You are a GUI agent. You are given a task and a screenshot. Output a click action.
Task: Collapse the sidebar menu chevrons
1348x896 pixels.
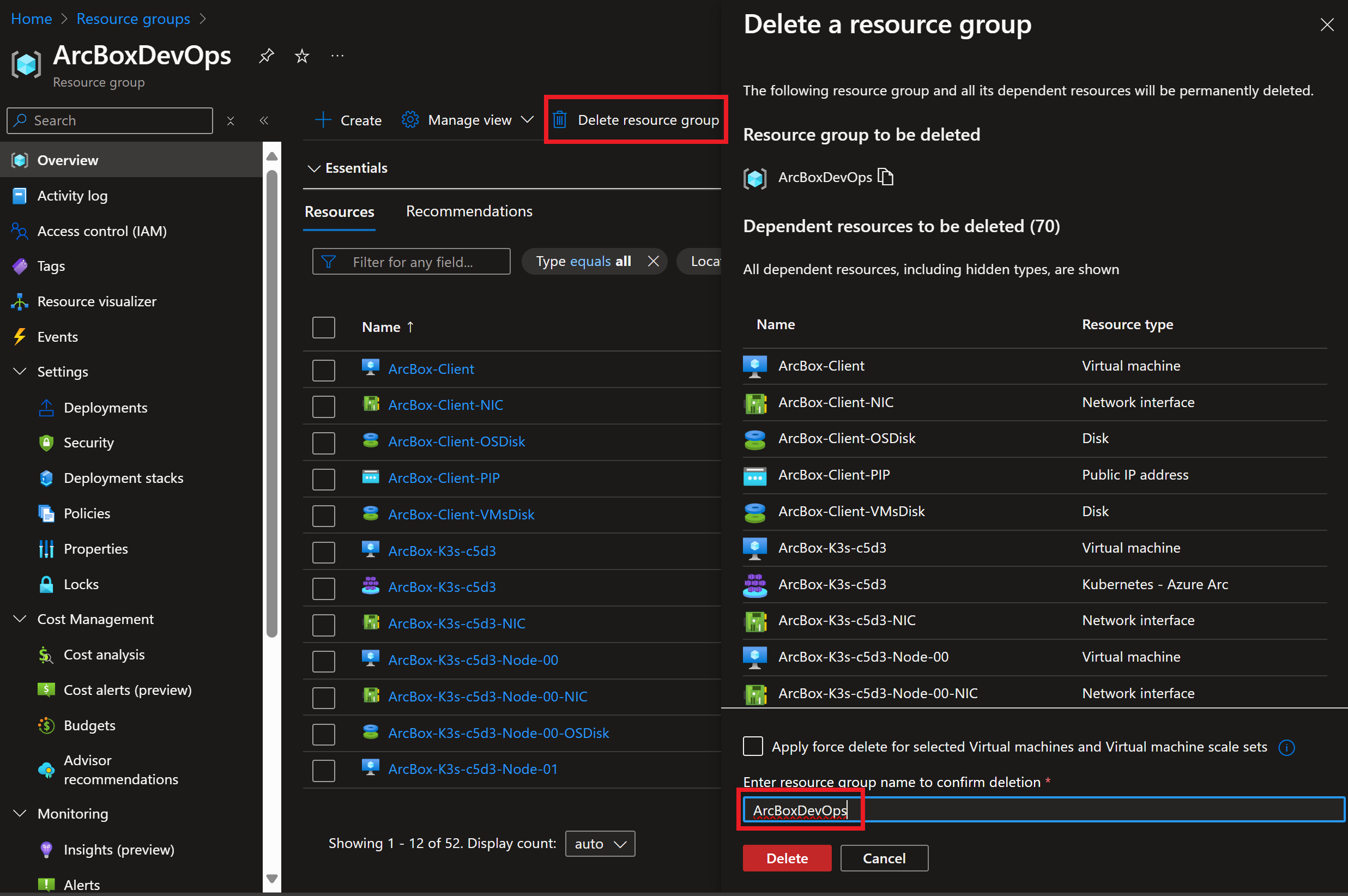click(264, 120)
